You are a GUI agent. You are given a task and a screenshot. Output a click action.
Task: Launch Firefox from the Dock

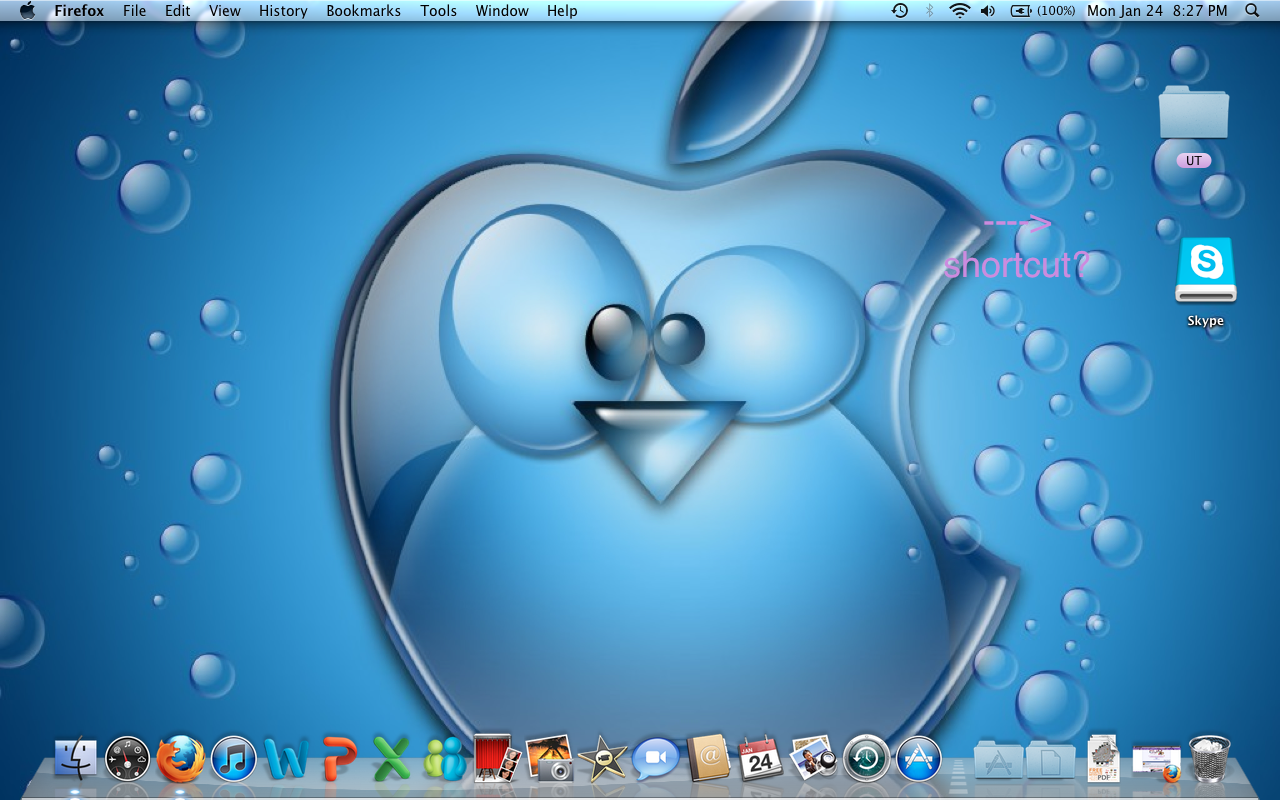181,759
